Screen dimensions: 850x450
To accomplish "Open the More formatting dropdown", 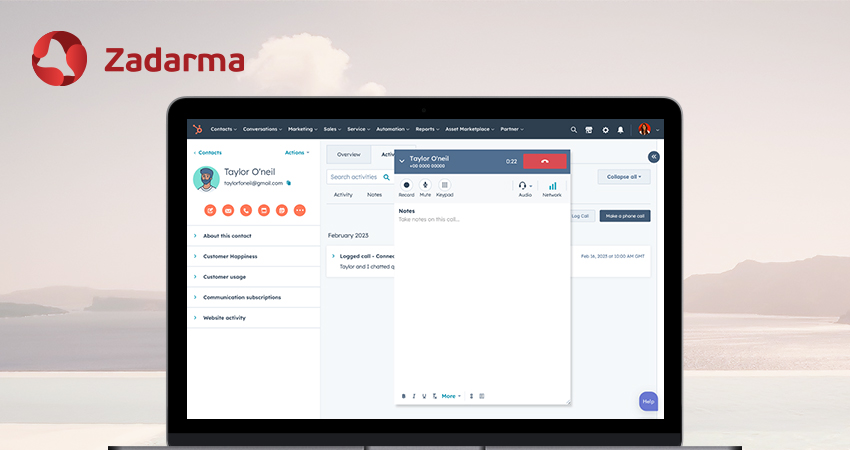I will (451, 396).
